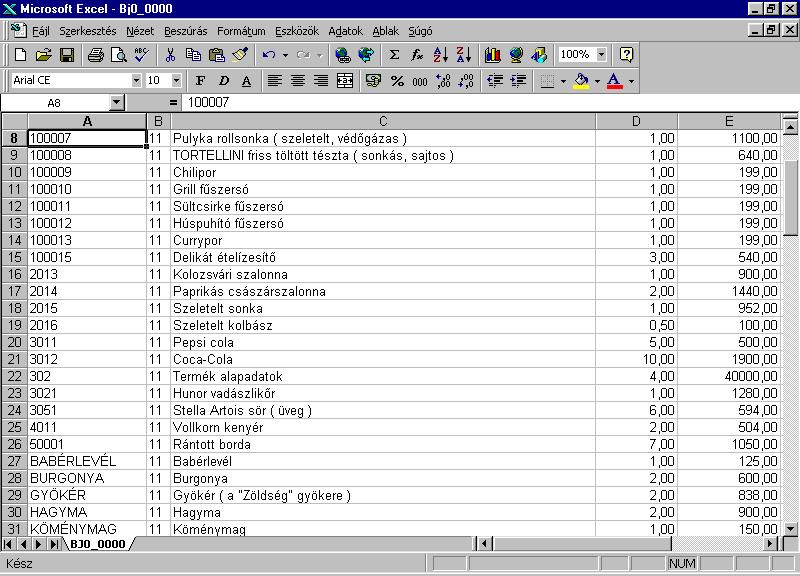Center text in cells
This screenshot has width=800, height=576.
point(298,81)
